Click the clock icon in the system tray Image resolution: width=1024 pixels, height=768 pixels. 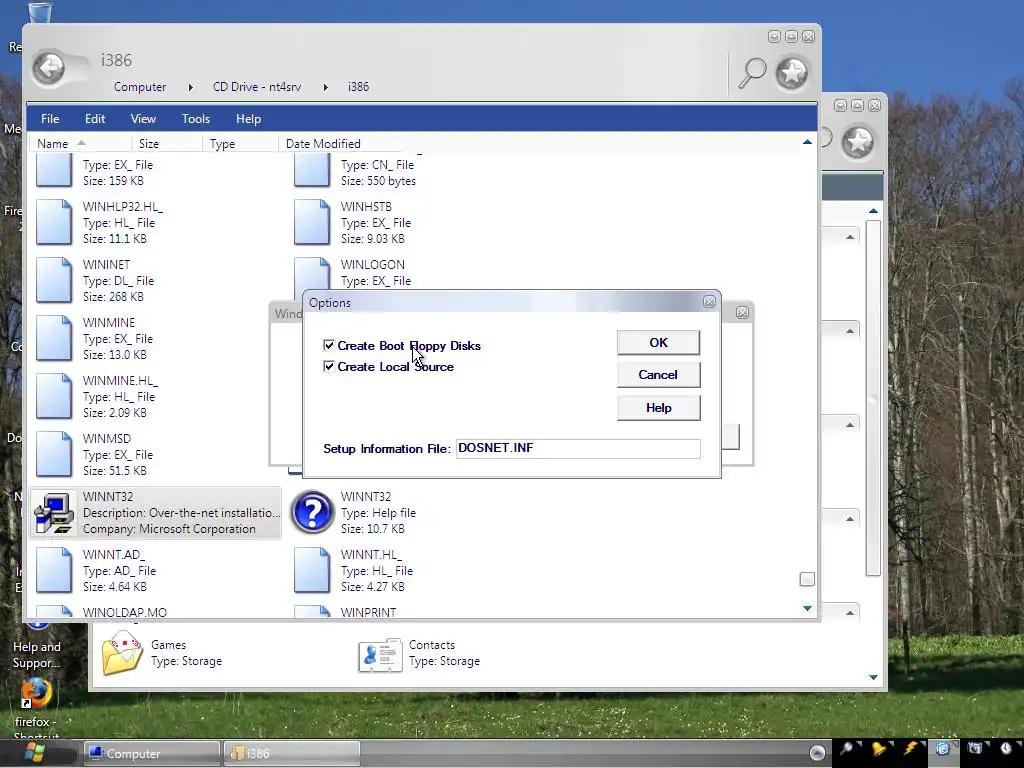1006,748
